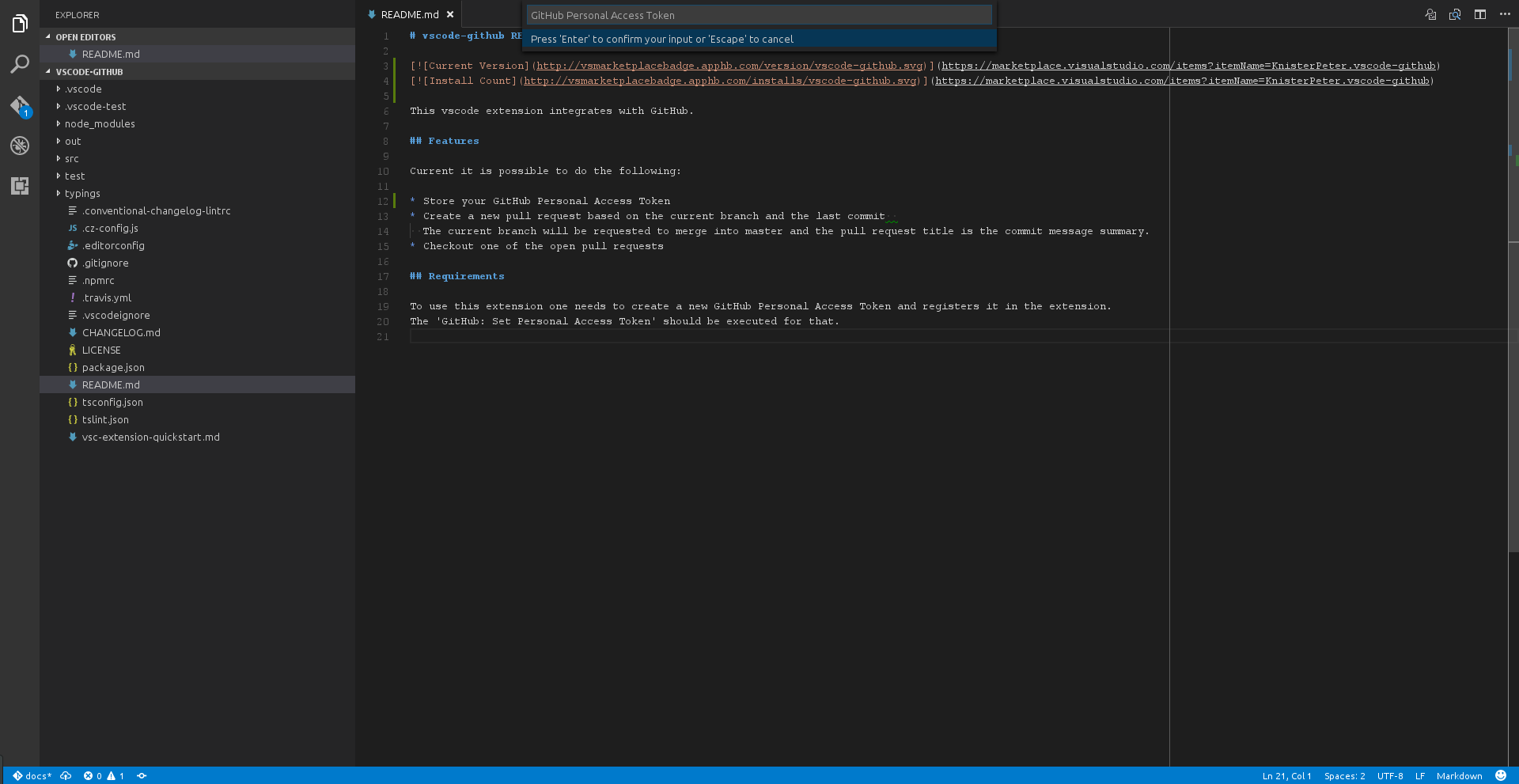Open errors and warnings count in status bar
Image resolution: width=1519 pixels, height=784 pixels.
104,776
